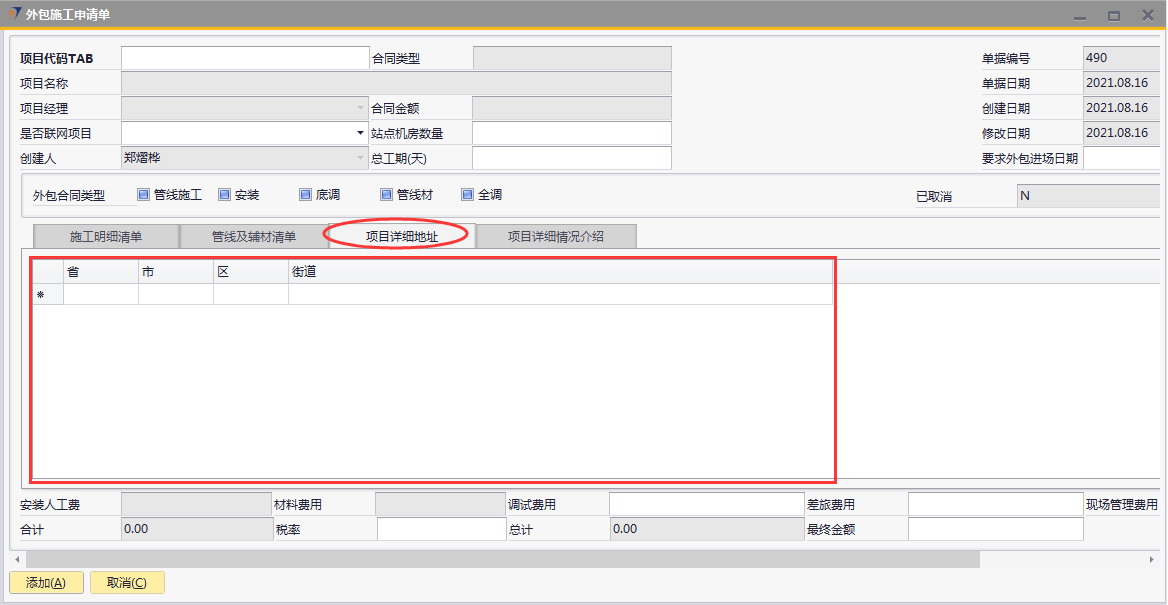Maximize the 外包施工申请单 window
The image size is (1168, 605).
click(1113, 15)
